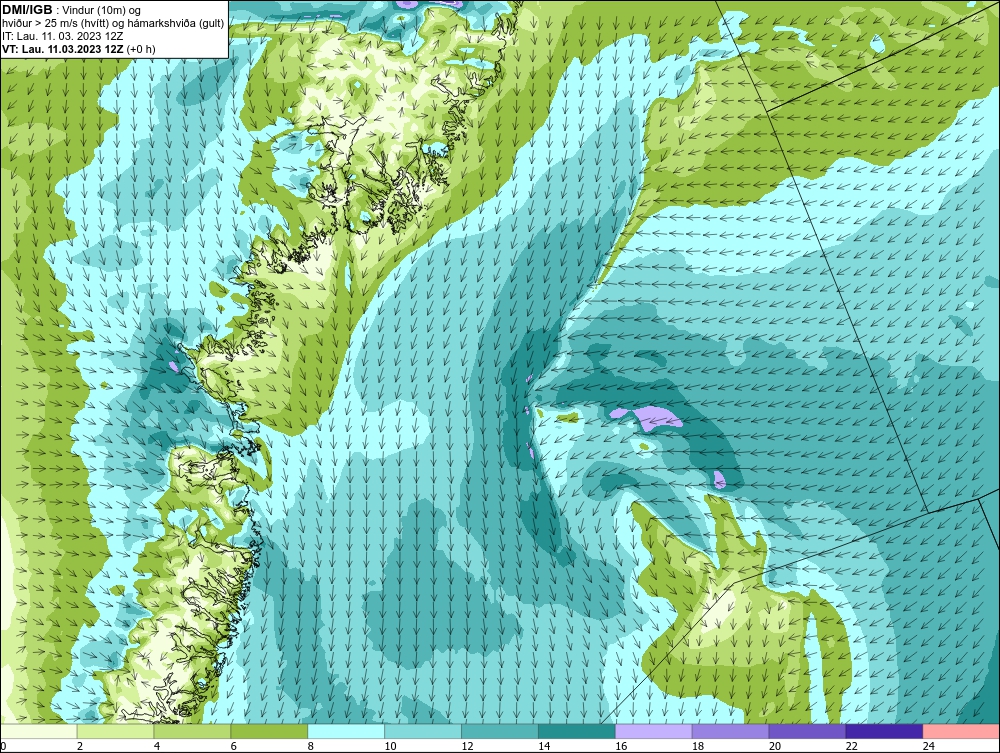1000x753 pixels.
Task: Click the 18-20 m/s medium purple swatch
Action: pyautogui.click(x=730, y=731)
